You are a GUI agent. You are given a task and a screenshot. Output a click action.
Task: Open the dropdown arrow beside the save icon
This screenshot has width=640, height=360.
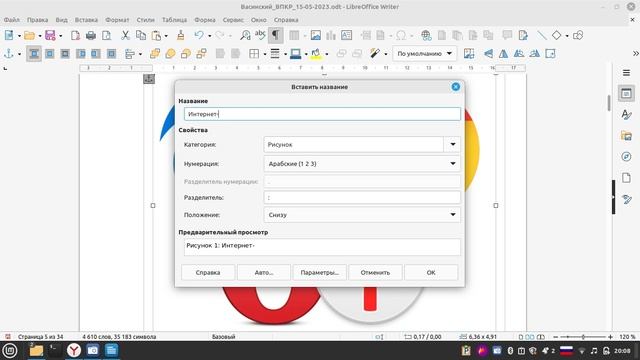[x=60, y=36]
